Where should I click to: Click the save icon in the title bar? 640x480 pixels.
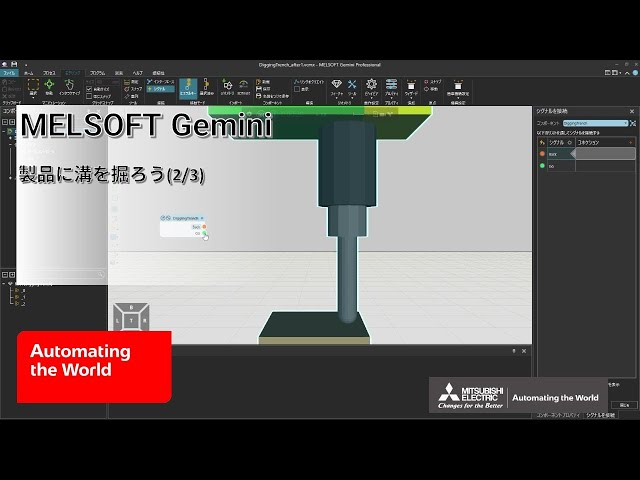coord(14,64)
